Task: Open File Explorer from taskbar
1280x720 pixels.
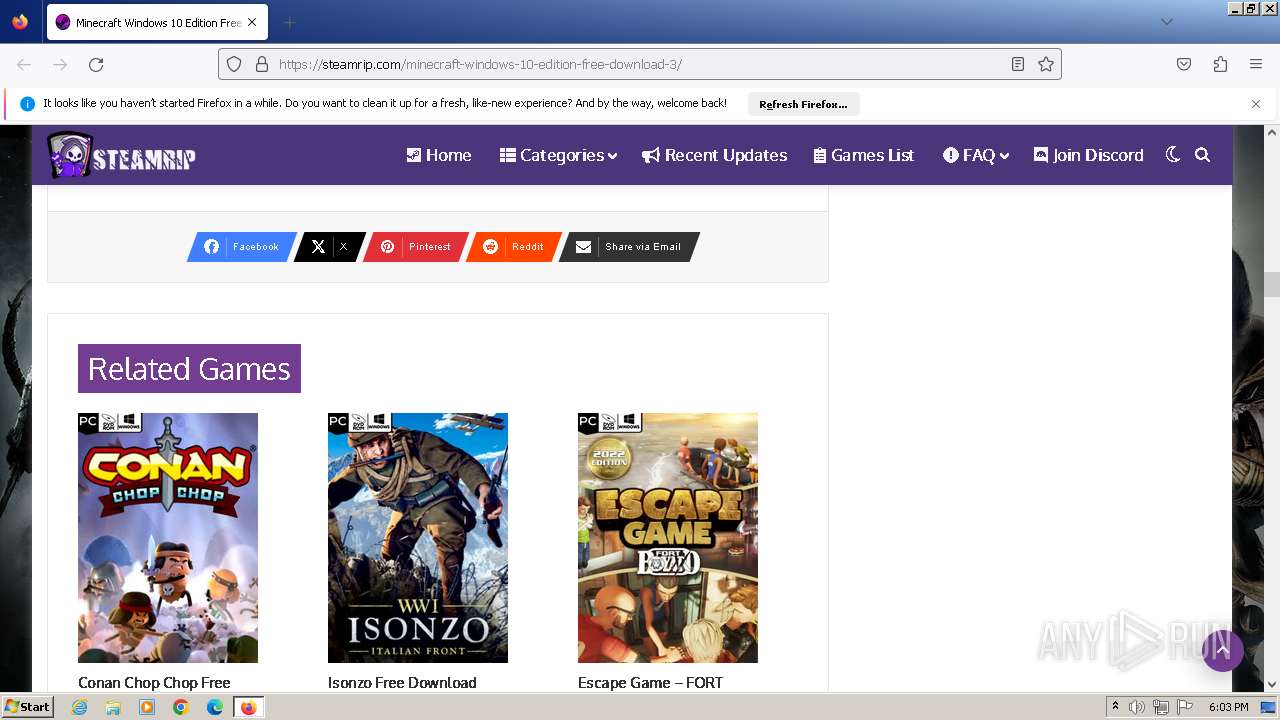Action: [113, 707]
